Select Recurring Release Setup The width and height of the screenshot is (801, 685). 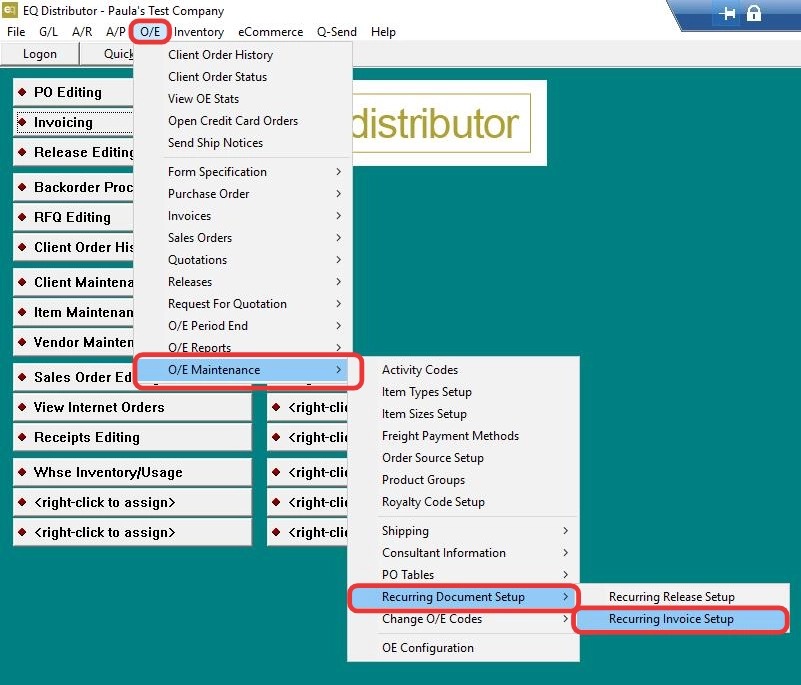coord(684,596)
